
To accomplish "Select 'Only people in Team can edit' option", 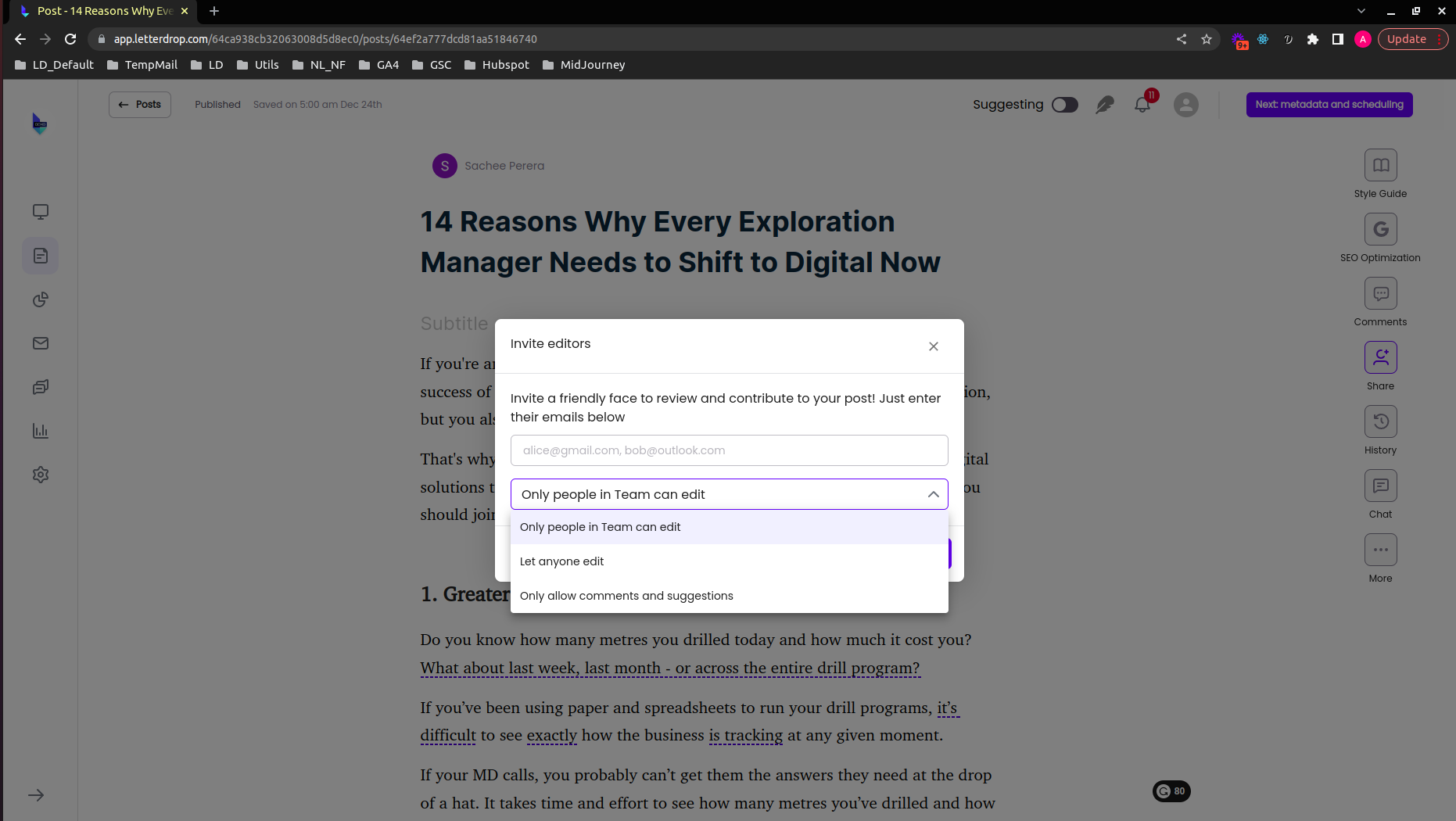I will (730, 527).
